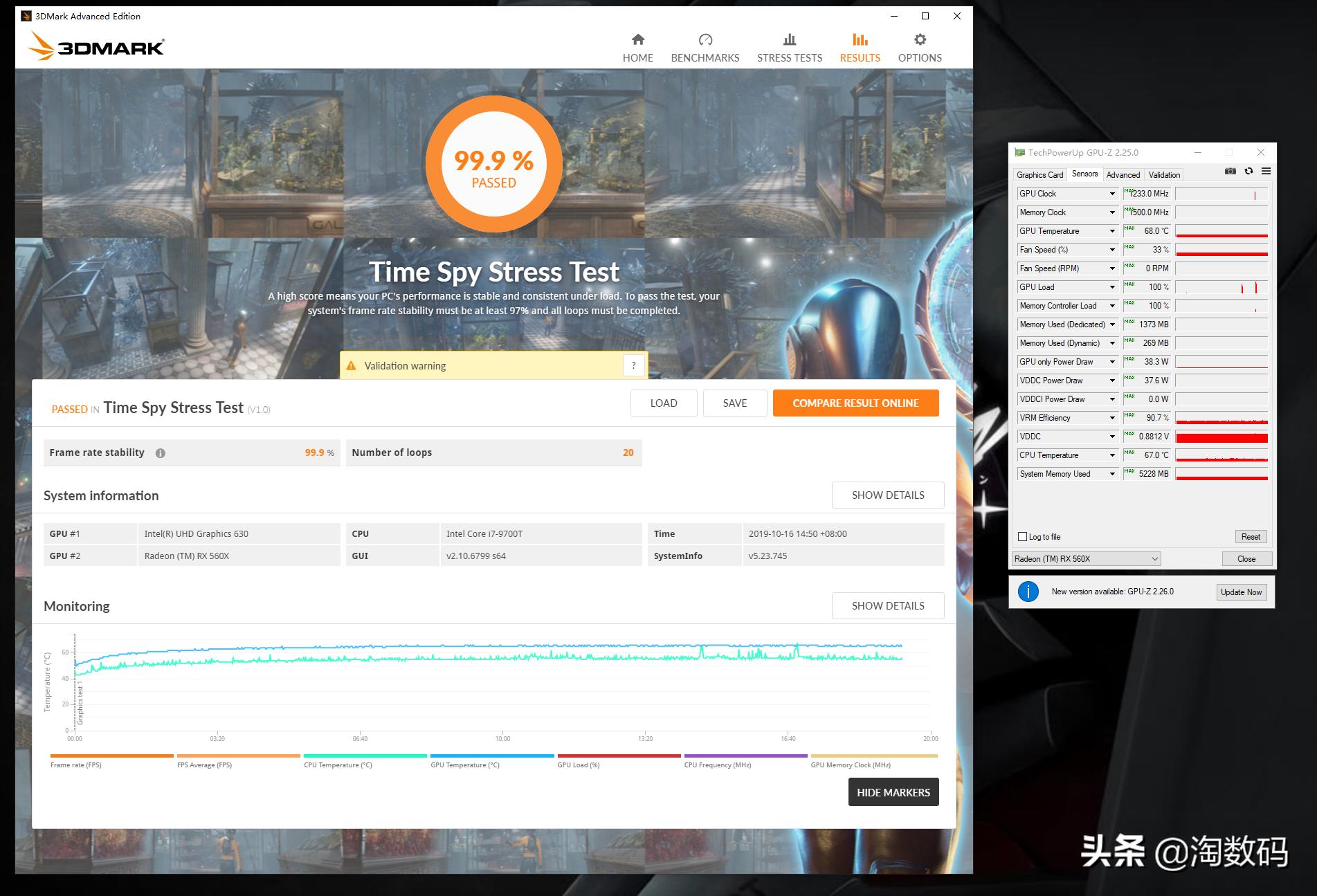Expand the GPU Temperature sensor options
This screenshot has height=896, width=1317.
pos(1112,230)
